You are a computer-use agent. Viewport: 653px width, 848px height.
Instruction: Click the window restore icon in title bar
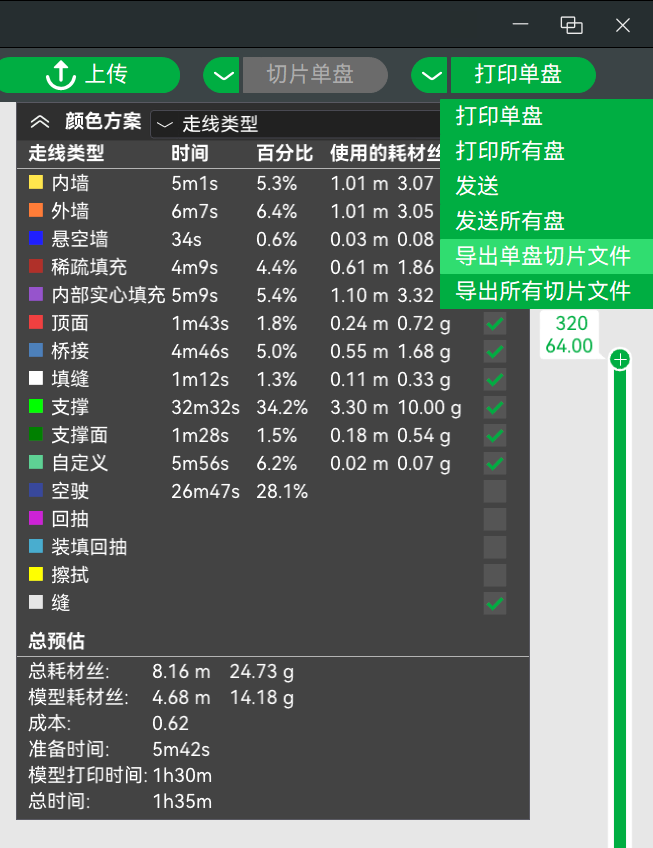click(571, 25)
